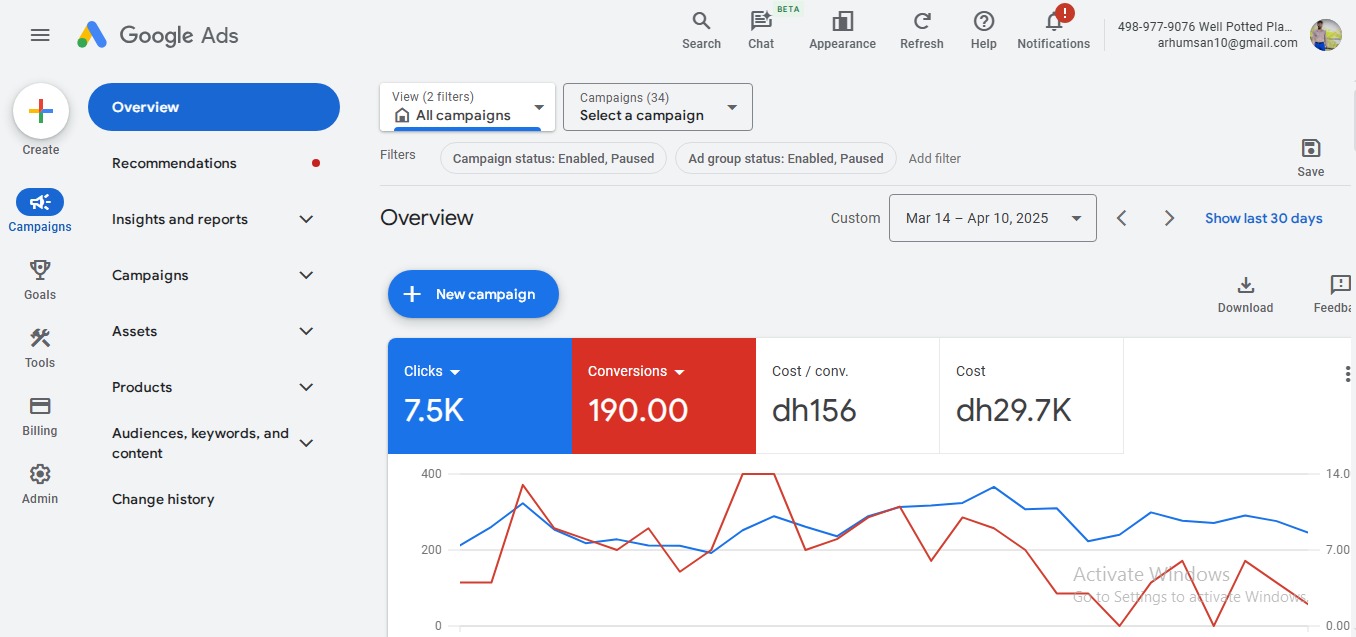Viewport: 1356px width, 637px height.
Task: Click the New campaign button
Action: [473, 294]
